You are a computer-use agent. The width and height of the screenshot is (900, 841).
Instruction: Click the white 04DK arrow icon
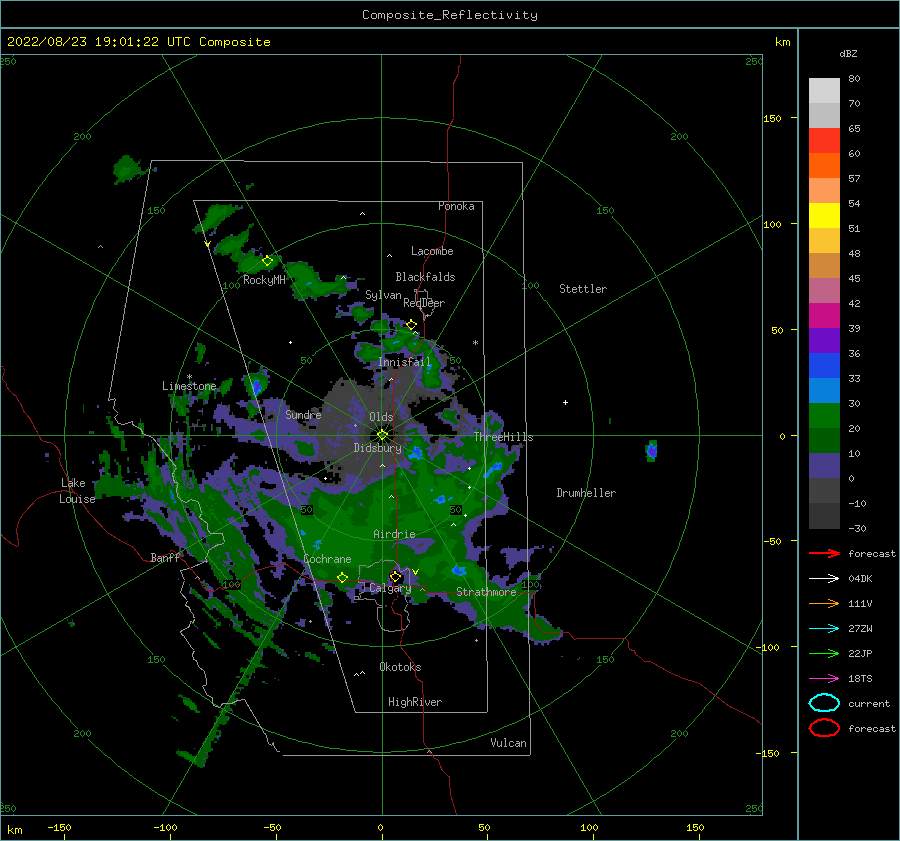click(824, 578)
